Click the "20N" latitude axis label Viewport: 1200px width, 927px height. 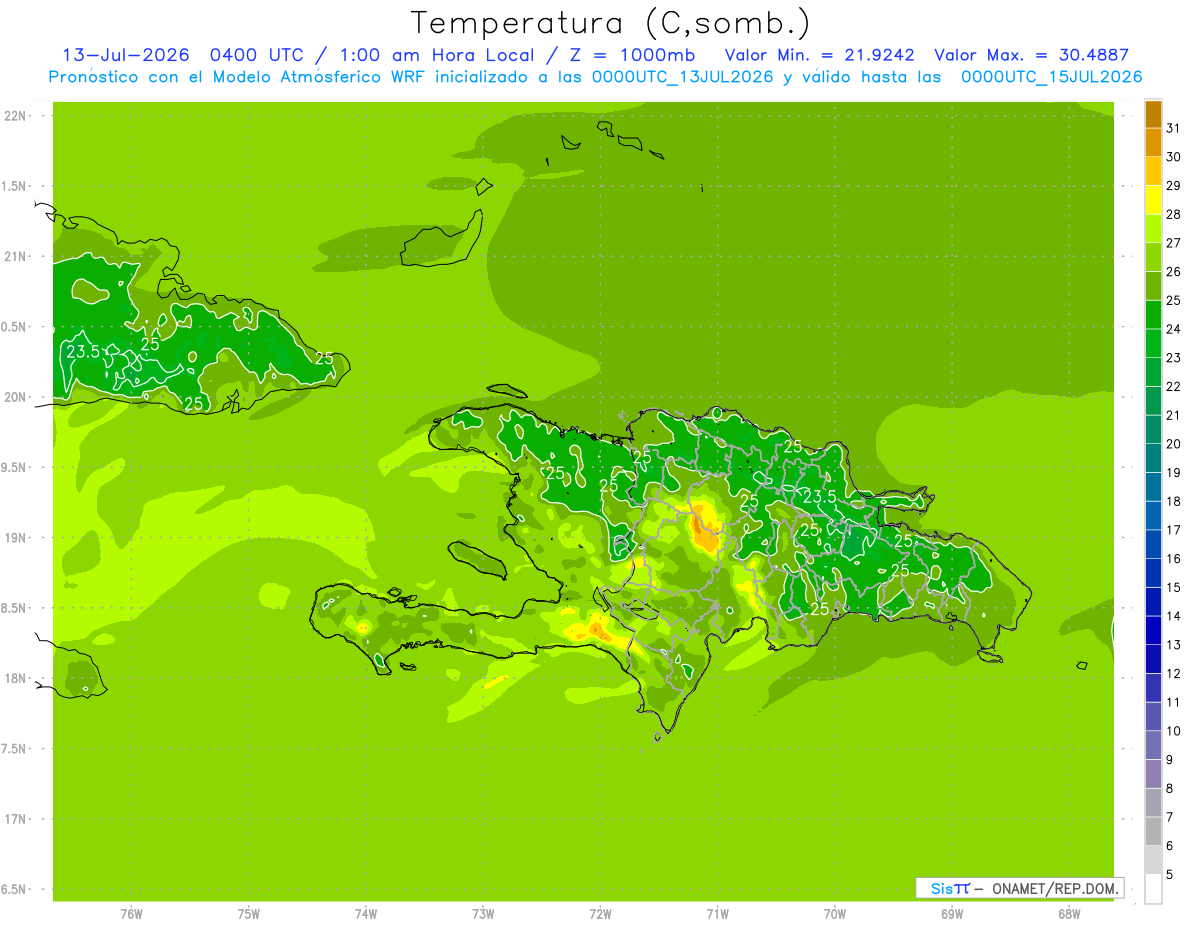(x=16, y=397)
